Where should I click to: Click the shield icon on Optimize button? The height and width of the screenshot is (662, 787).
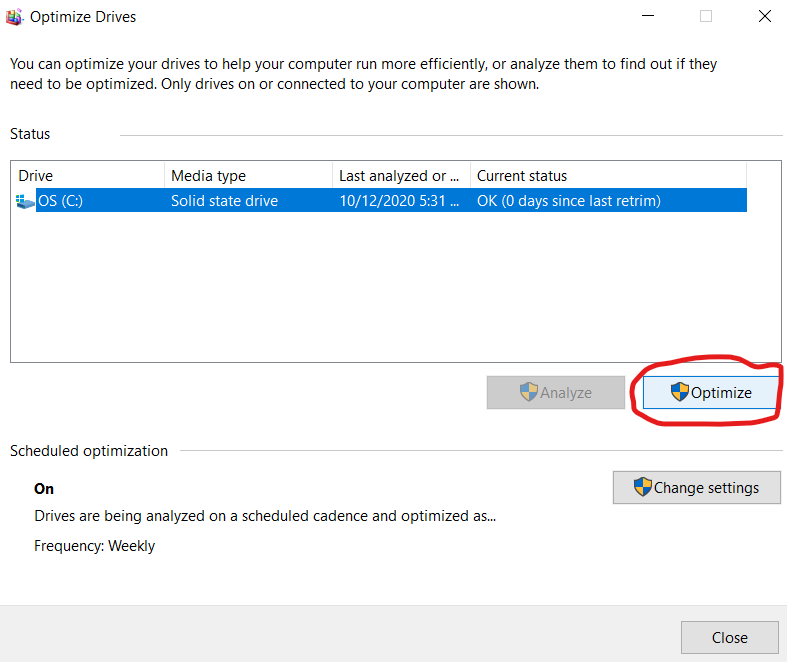[680, 392]
